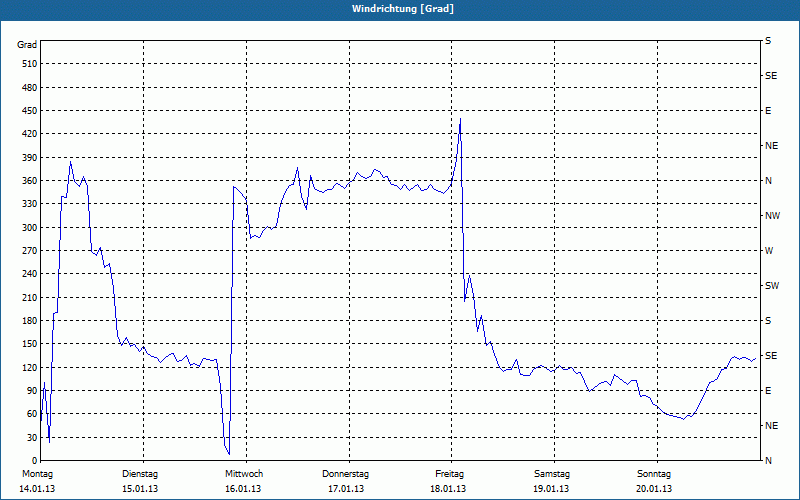Click the 17.01.13 date label

click(x=346, y=489)
